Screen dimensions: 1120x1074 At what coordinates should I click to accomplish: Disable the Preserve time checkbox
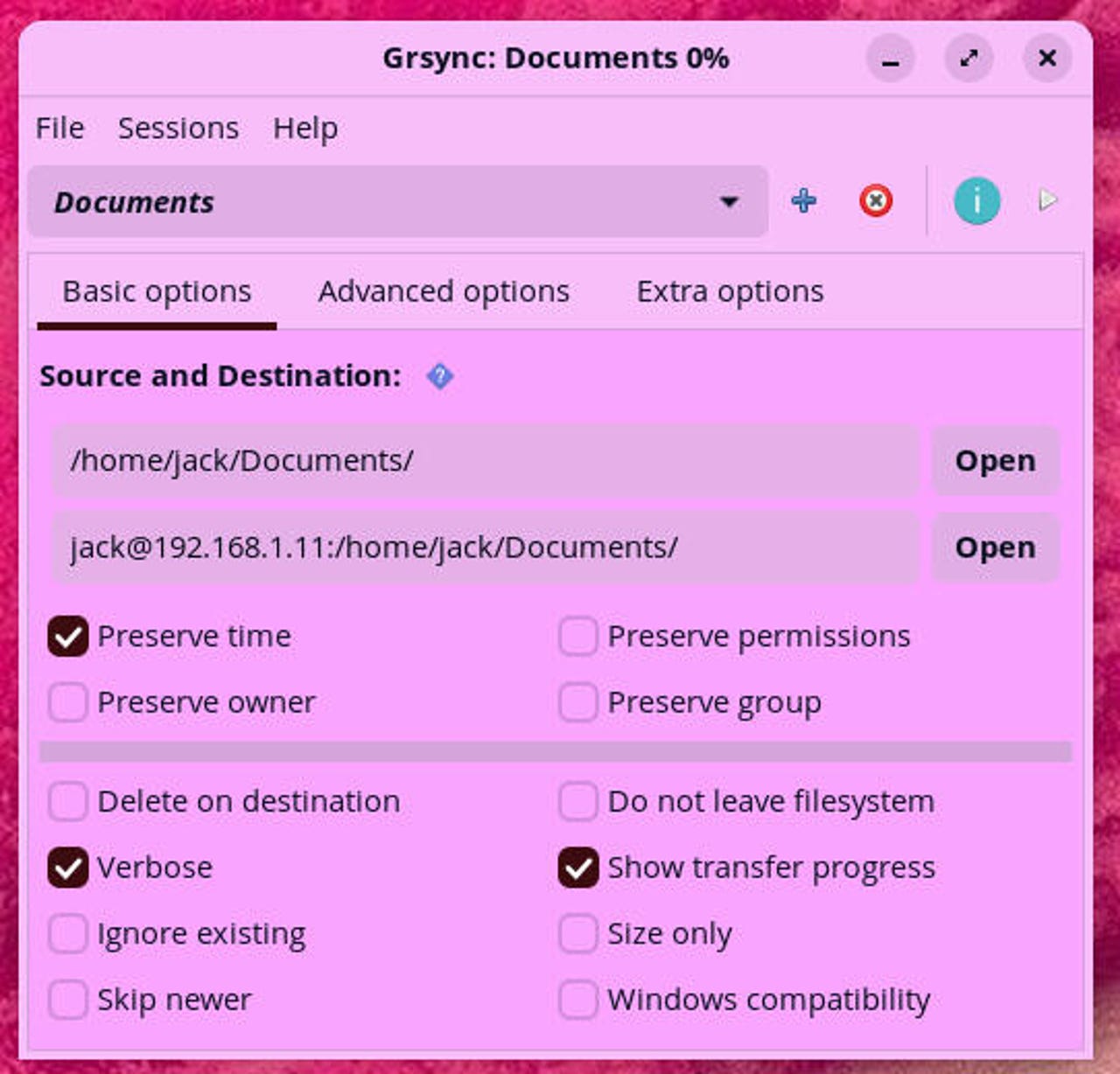[x=68, y=636]
